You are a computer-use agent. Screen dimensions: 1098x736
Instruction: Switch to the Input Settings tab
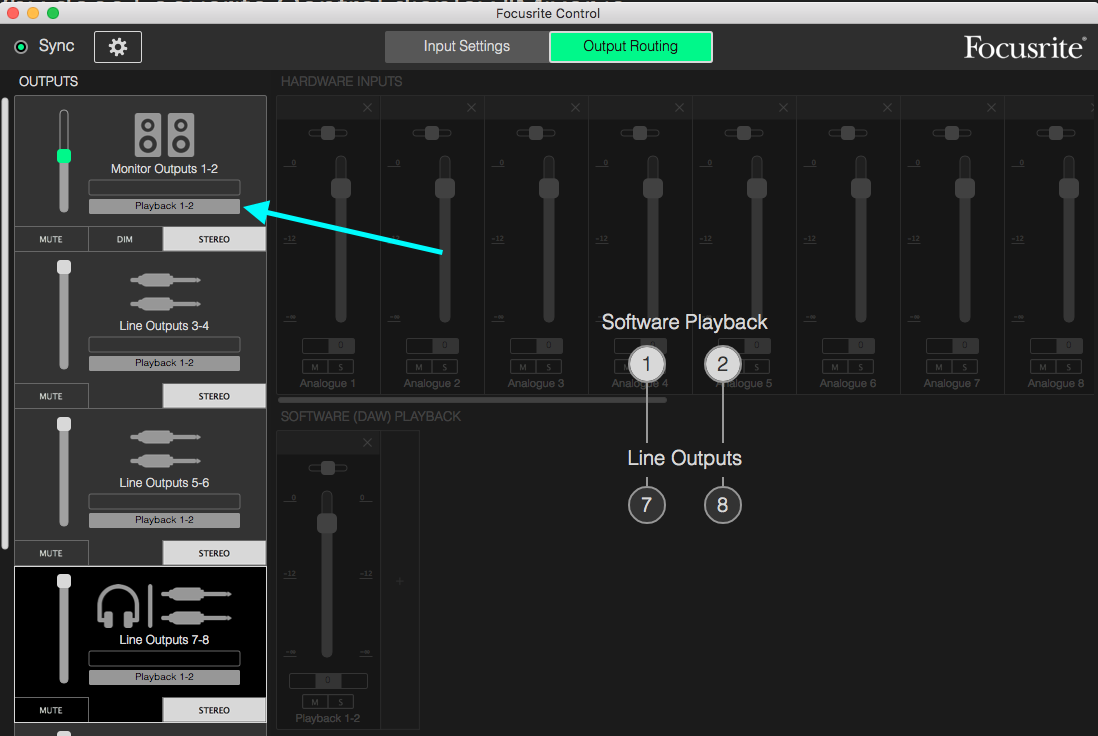[x=466, y=46]
